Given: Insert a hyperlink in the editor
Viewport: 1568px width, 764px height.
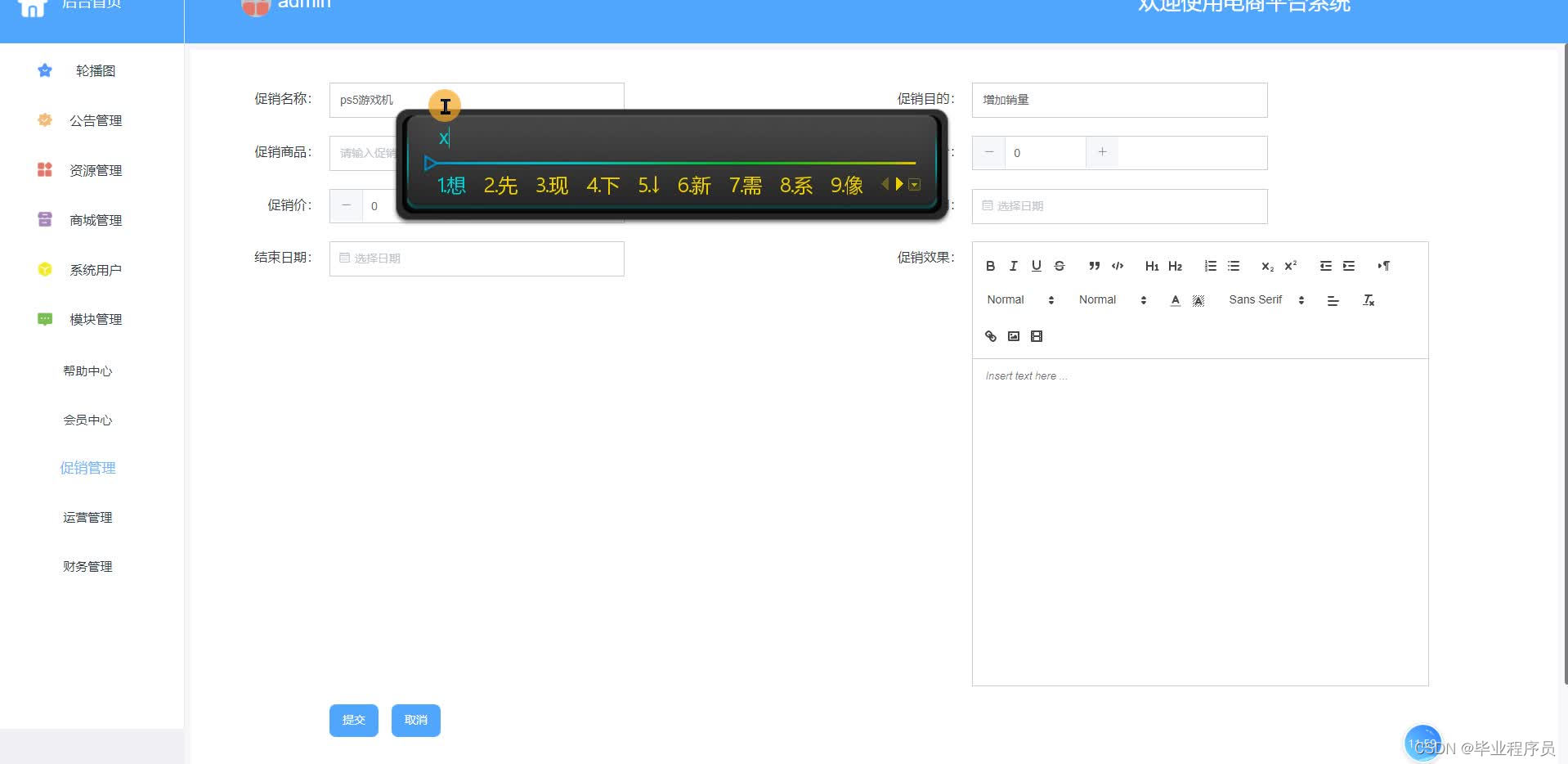Looking at the screenshot, I should tap(990, 336).
